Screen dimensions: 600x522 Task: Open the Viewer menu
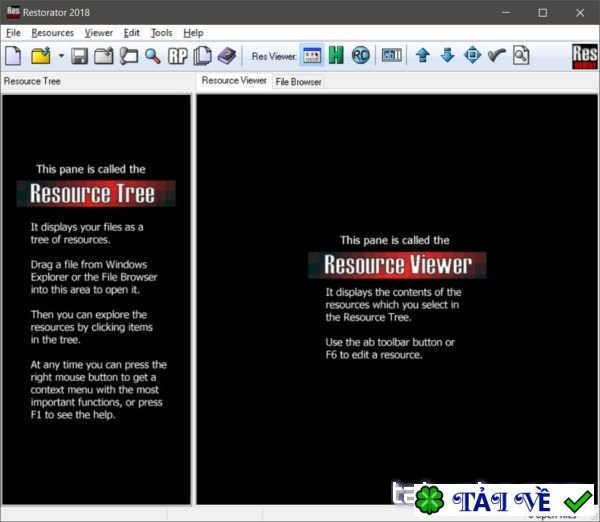coord(99,33)
